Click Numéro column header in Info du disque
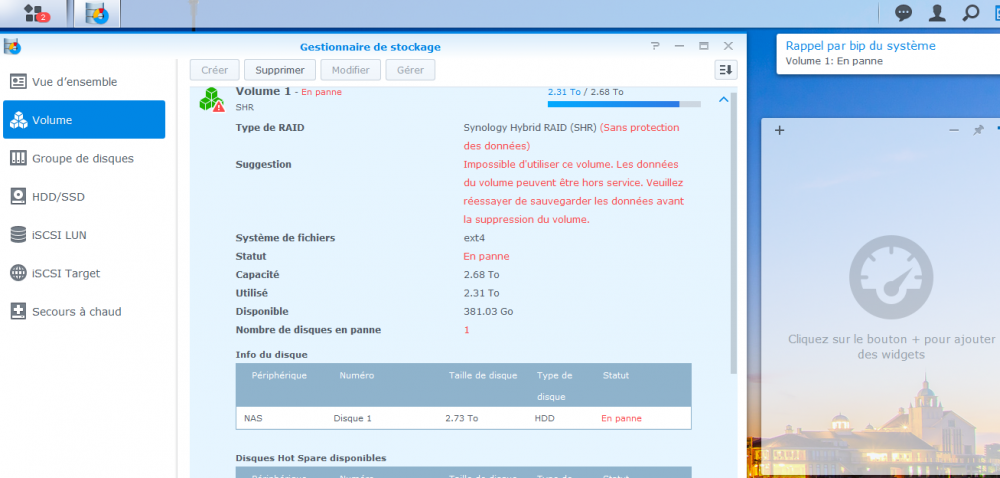The height and width of the screenshot is (478, 1000). point(357,375)
